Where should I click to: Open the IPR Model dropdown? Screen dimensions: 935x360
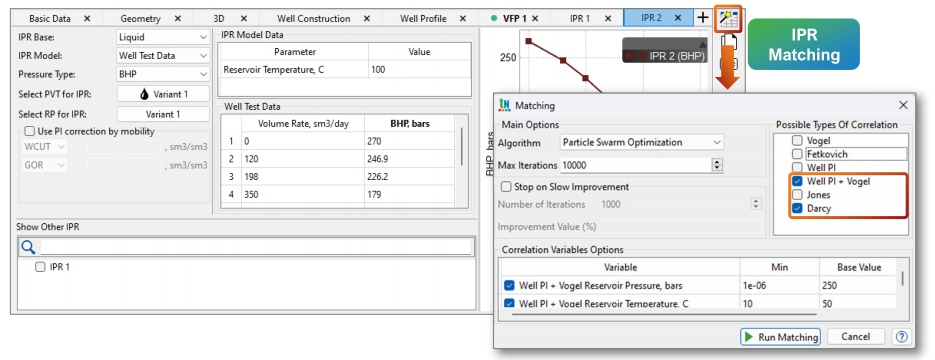tap(163, 56)
